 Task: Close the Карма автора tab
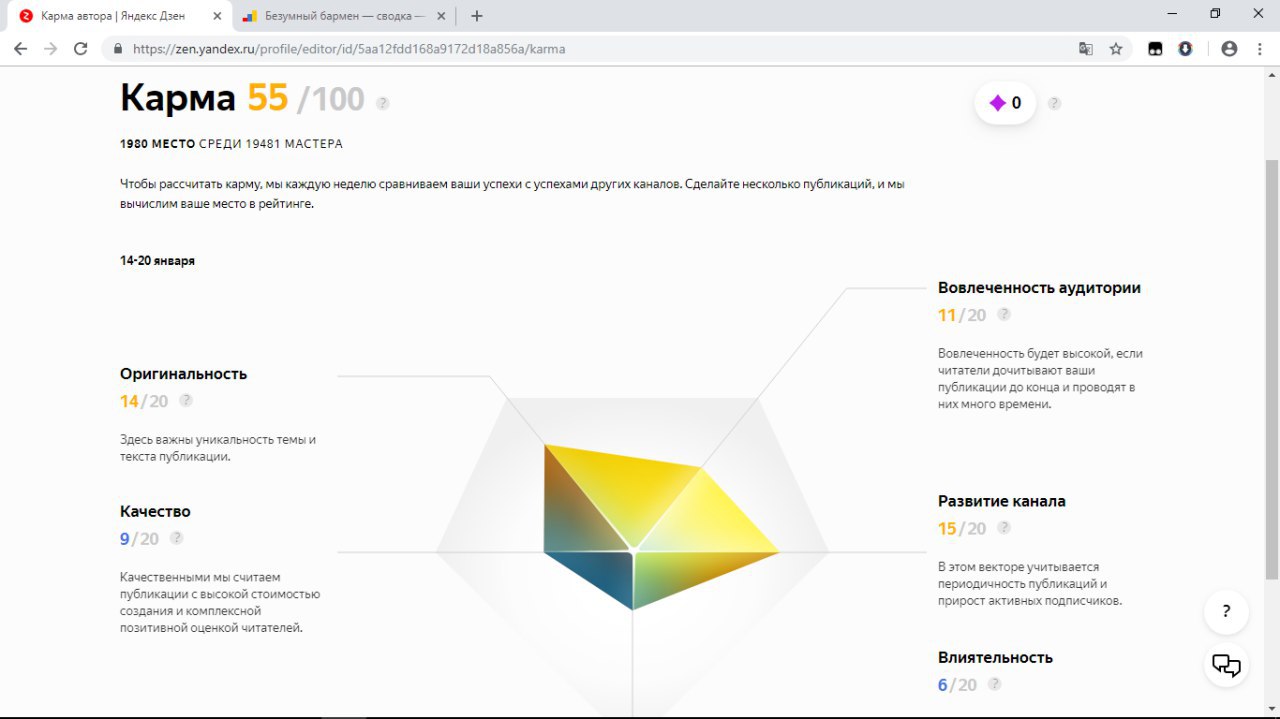point(217,16)
